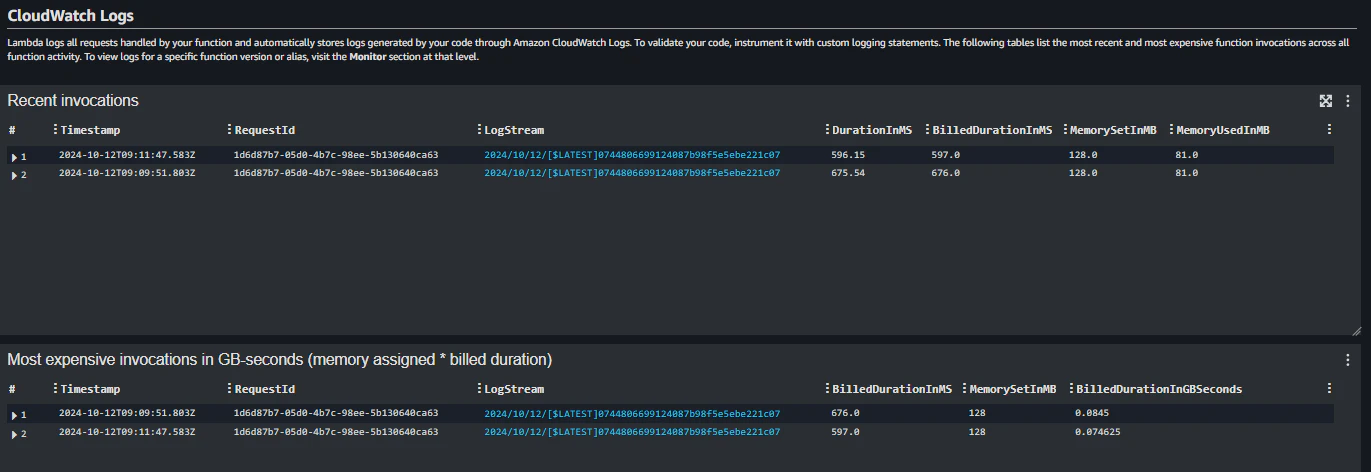The width and height of the screenshot is (1371, 472).
Task: Select GB-seconds value 0.074625
Action: 1097,432
